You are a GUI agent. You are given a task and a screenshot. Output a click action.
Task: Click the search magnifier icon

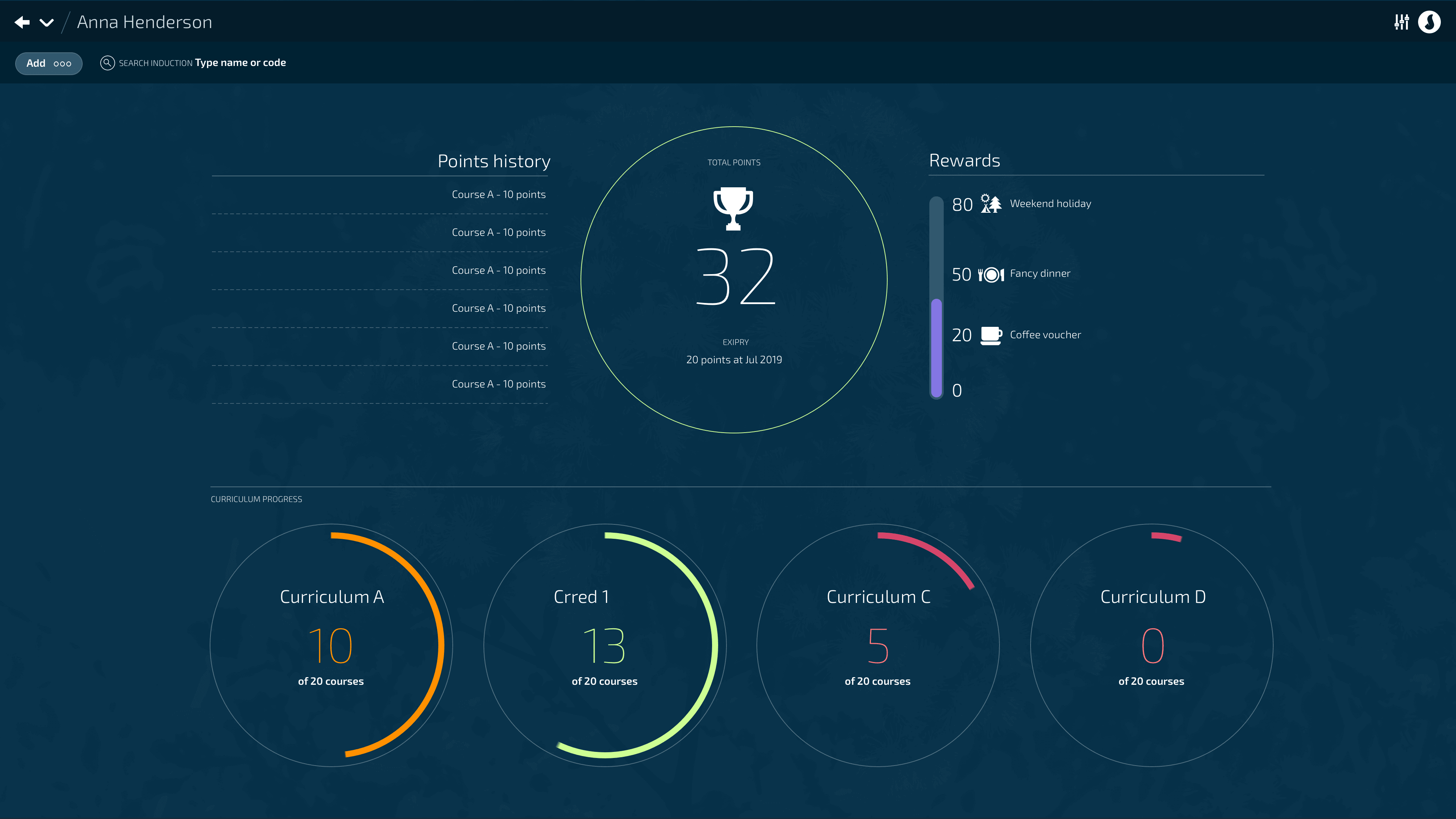pyautogui.click(x=107, y=63)
